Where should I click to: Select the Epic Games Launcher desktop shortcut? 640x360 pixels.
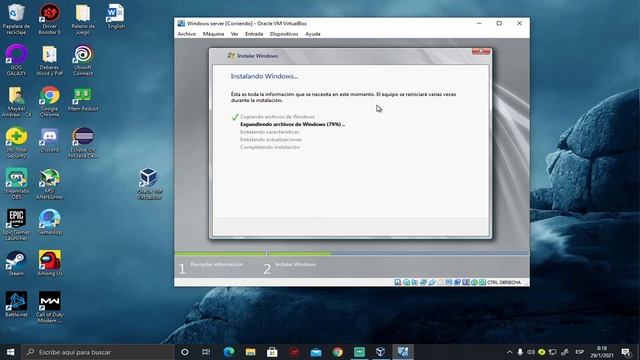pos(16,225)
